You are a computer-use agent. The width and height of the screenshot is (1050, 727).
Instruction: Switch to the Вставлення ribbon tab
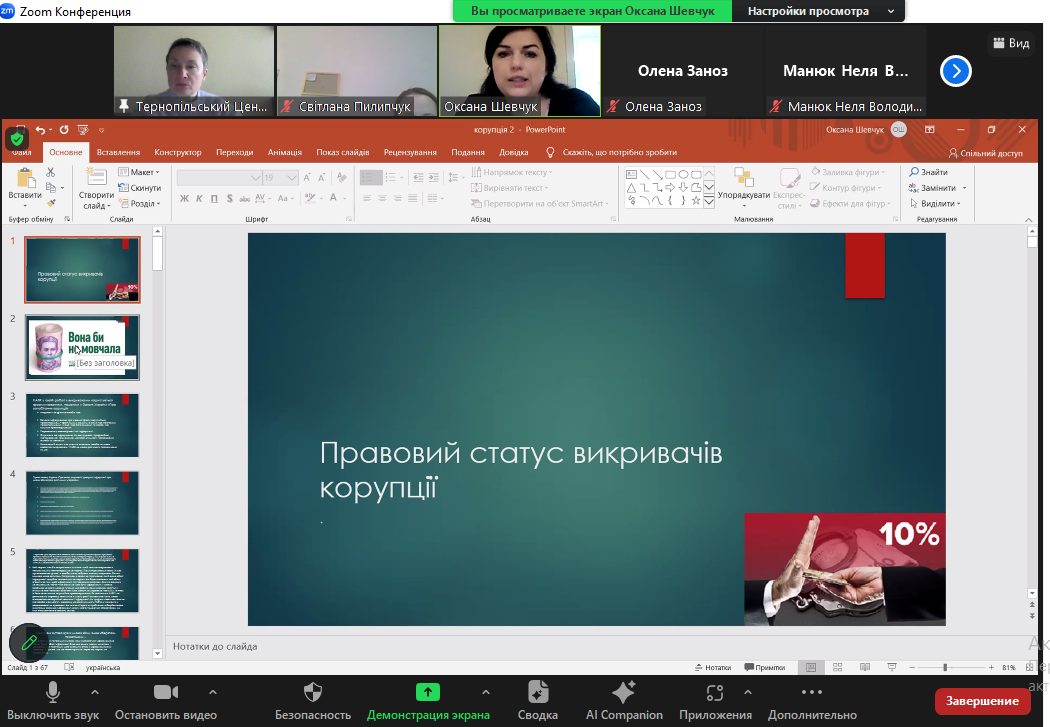click(118, 152)
